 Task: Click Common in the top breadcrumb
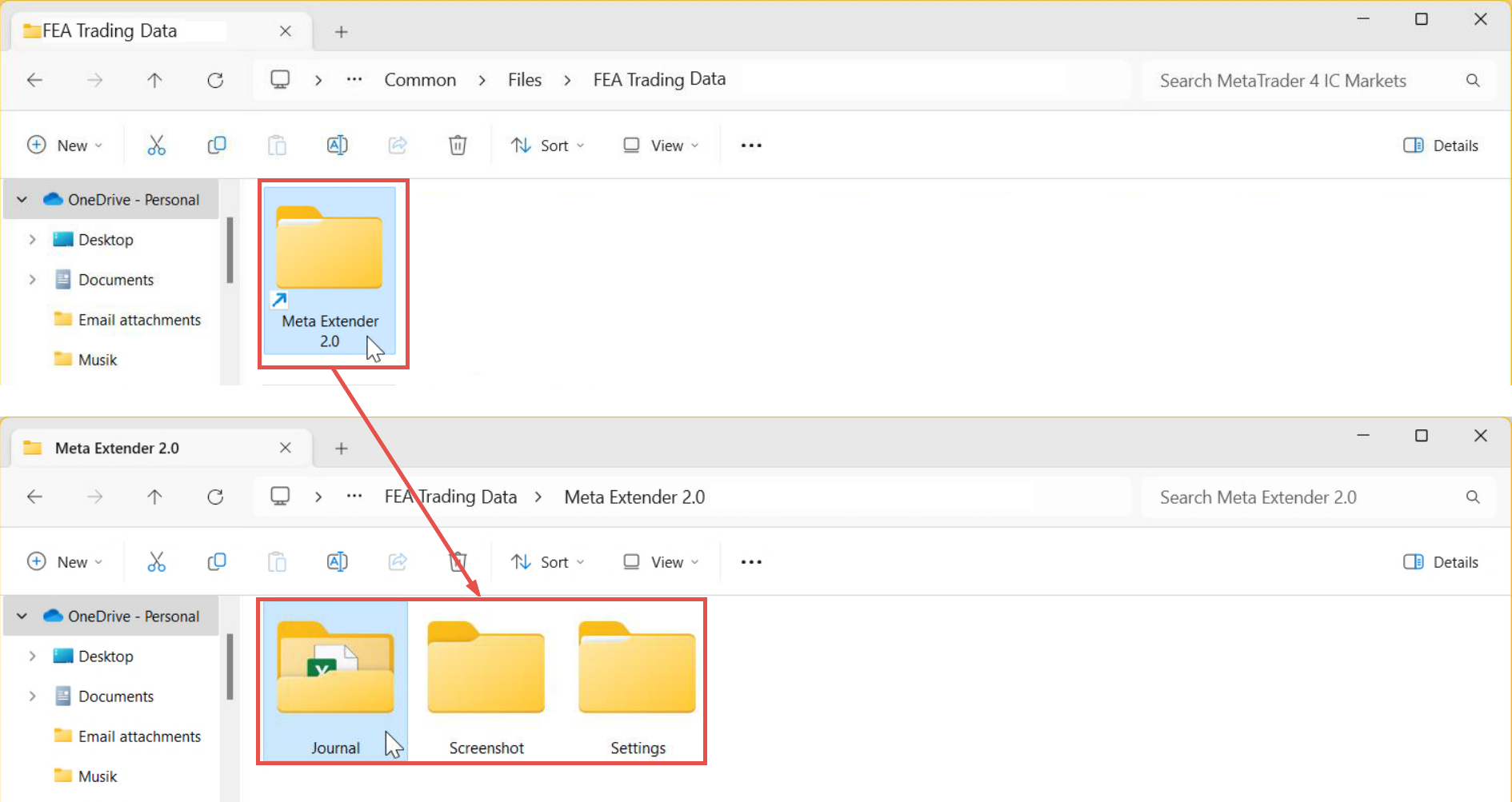[x=420, y=80]
